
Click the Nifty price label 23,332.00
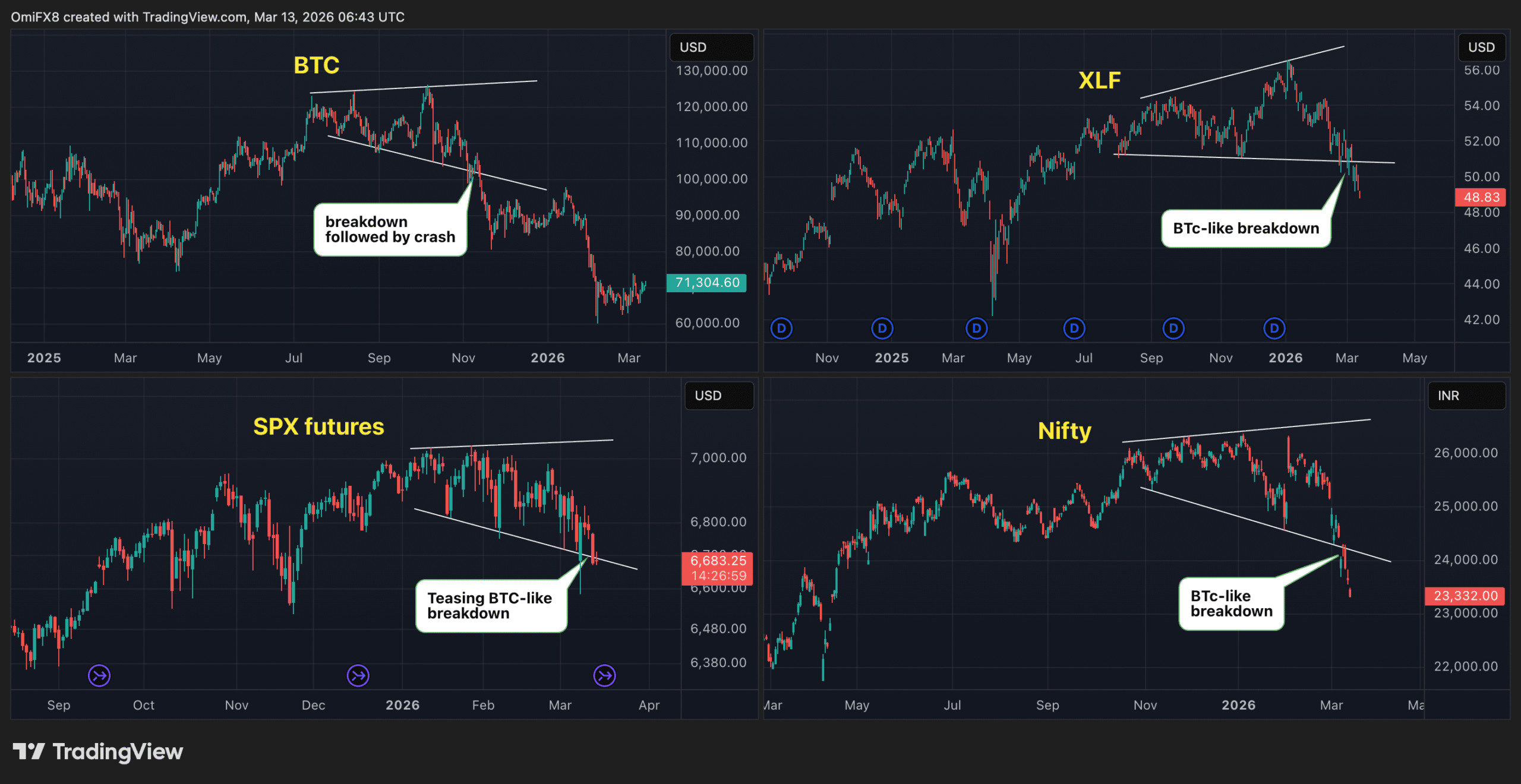click(x=1465, y=596)
